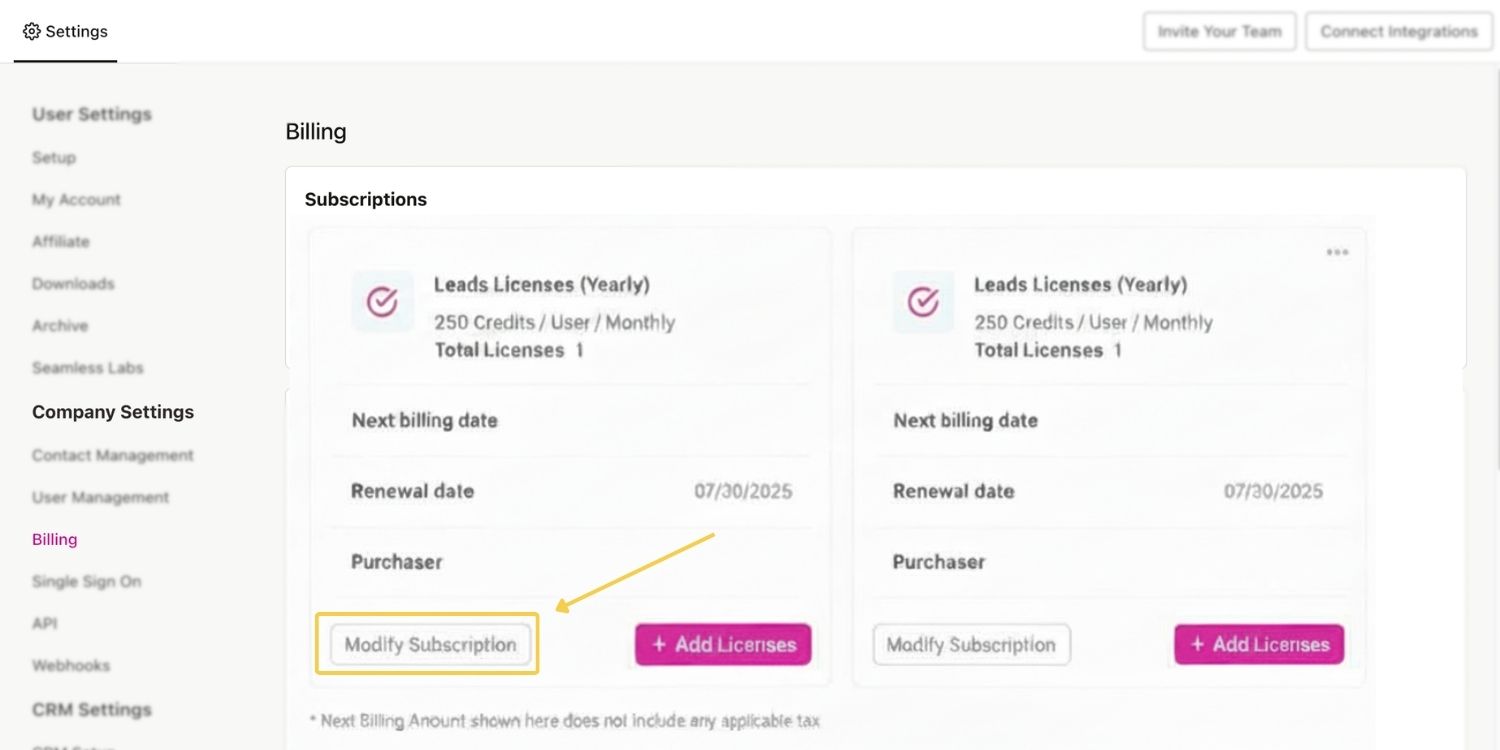Go to My Account settings

click(x=76, y=199)
